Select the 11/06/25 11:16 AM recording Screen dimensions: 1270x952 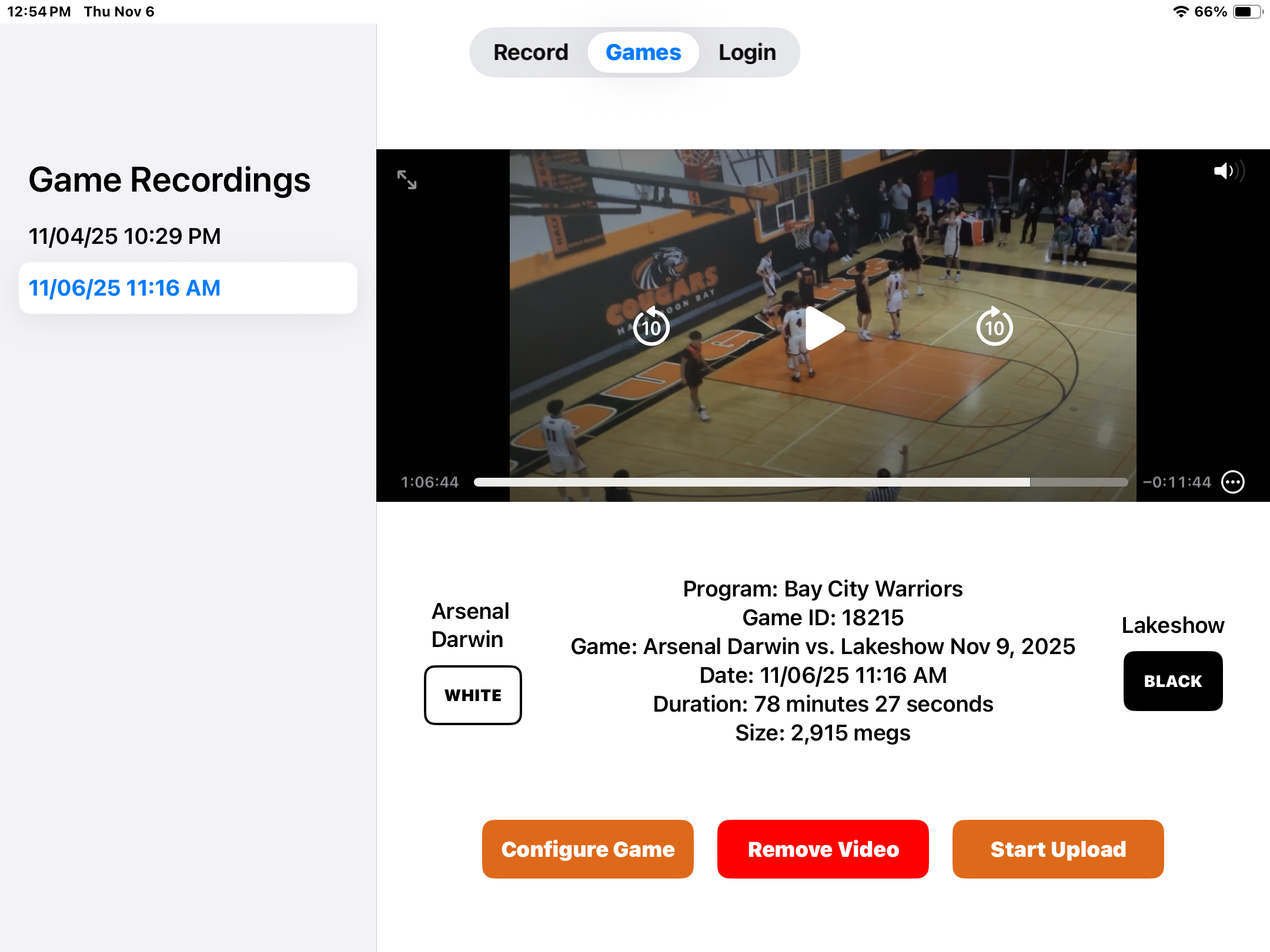click(x=125, y=288)
